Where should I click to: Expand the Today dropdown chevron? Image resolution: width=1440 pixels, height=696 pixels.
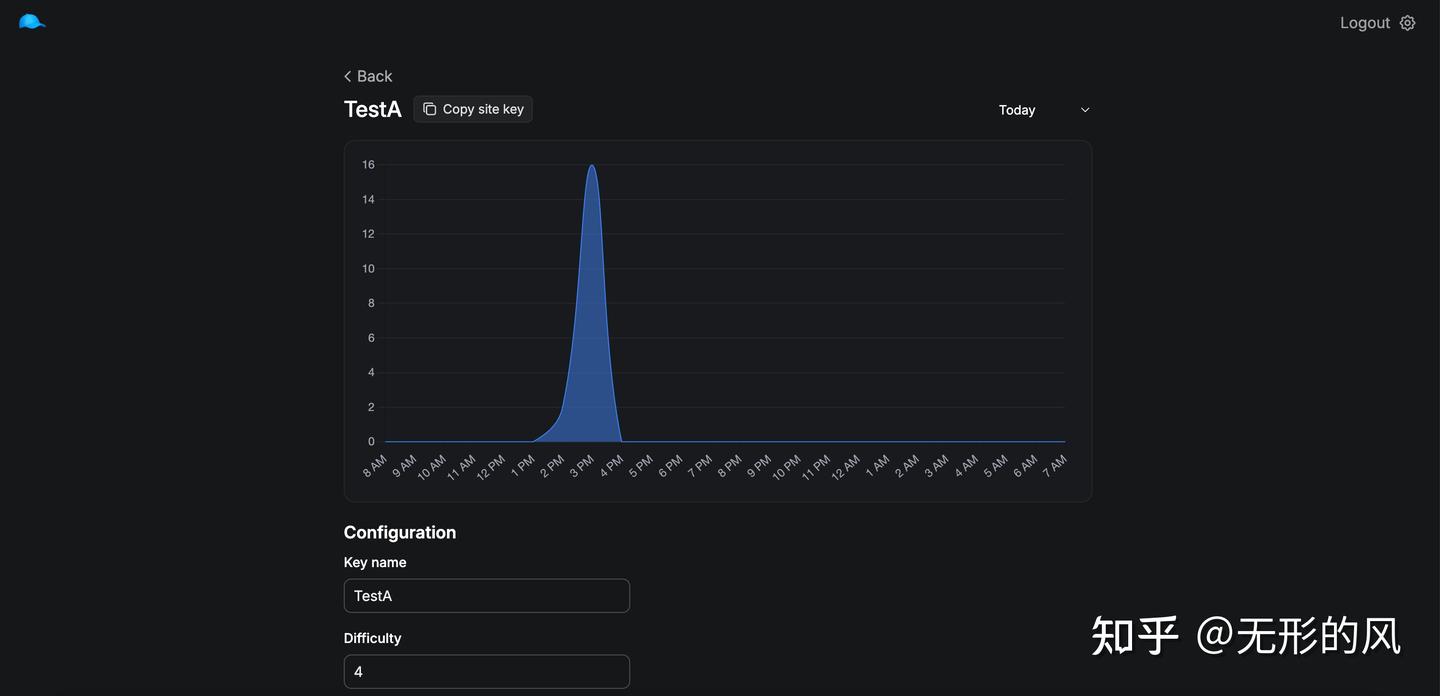point(1085,110)
